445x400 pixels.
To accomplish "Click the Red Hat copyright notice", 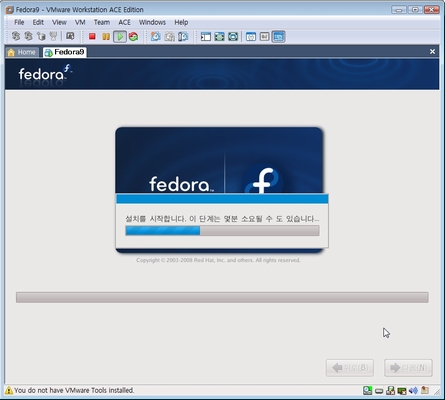I will [x=218, y=260].
